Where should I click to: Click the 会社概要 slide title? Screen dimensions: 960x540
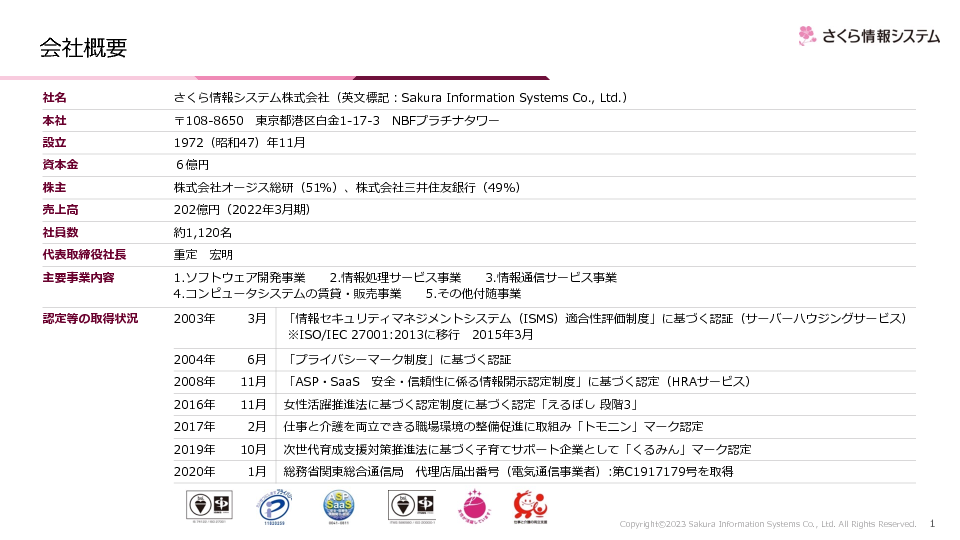pos(83,48)
